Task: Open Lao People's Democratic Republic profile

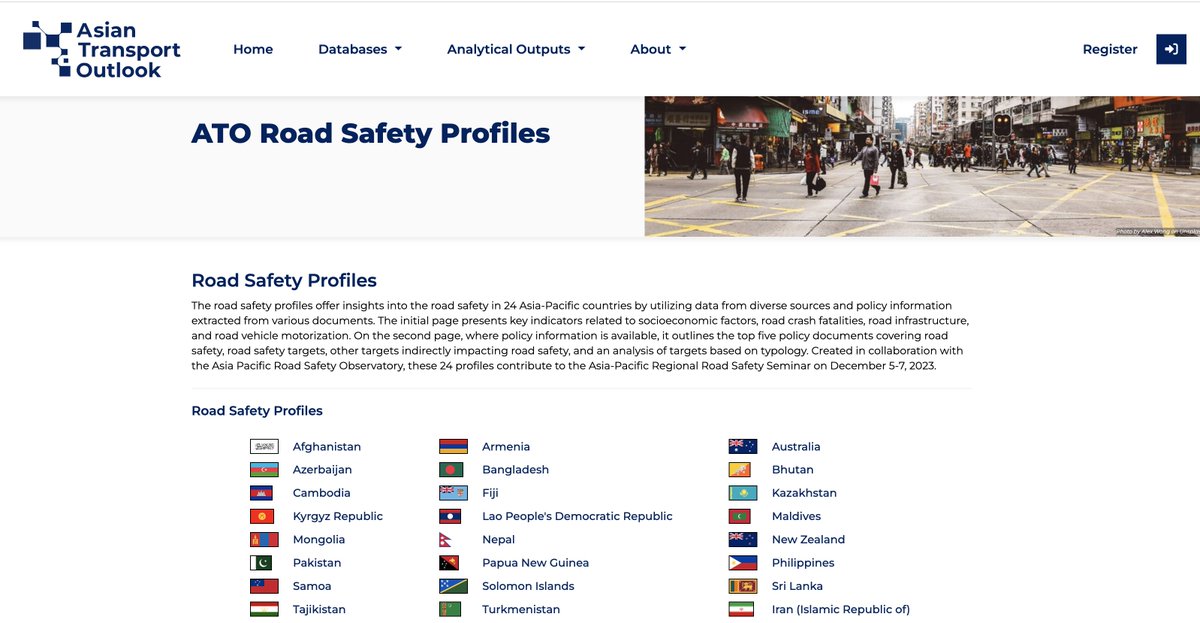Action: (x=577, y=517)
